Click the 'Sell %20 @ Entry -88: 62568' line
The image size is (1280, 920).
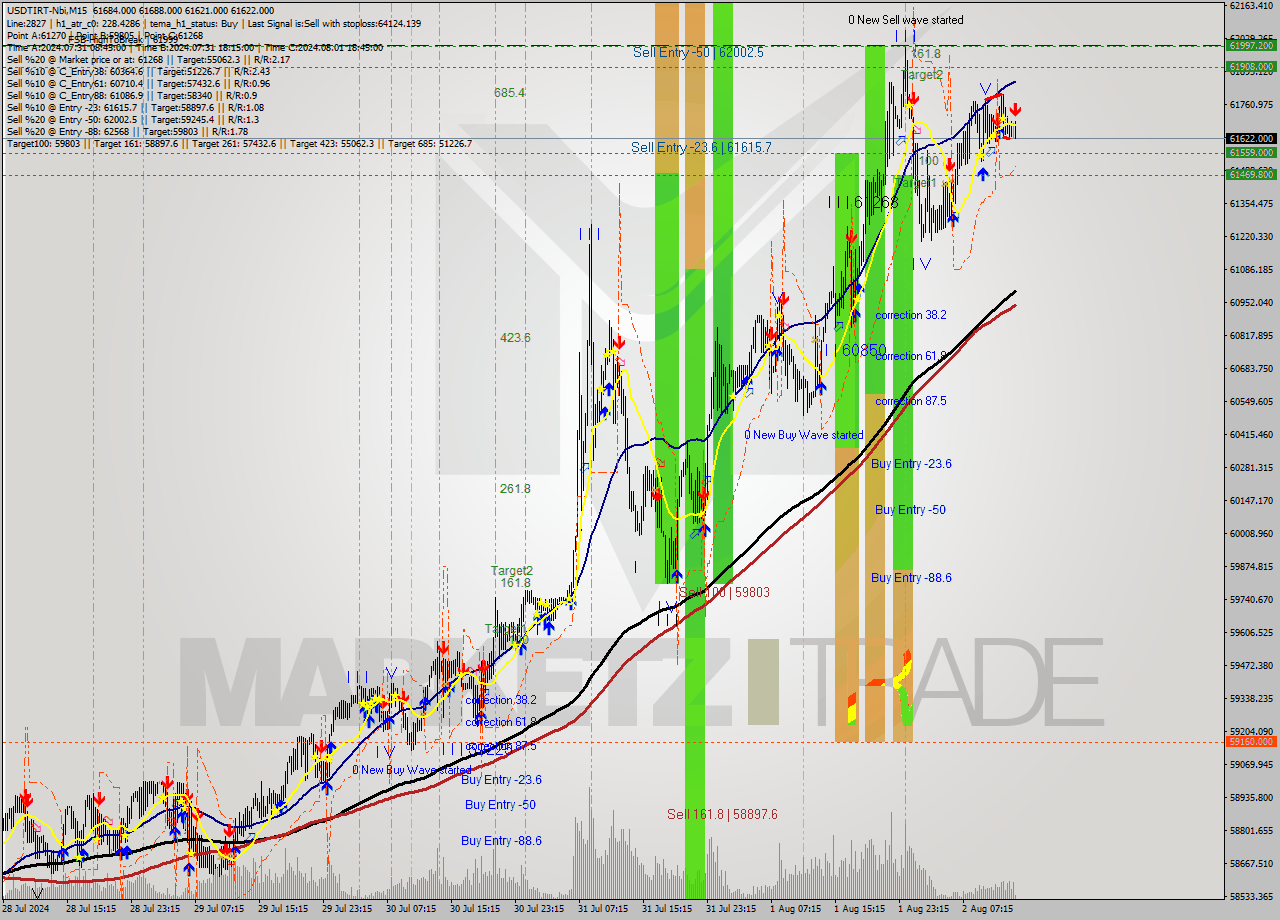click(126, 131)
